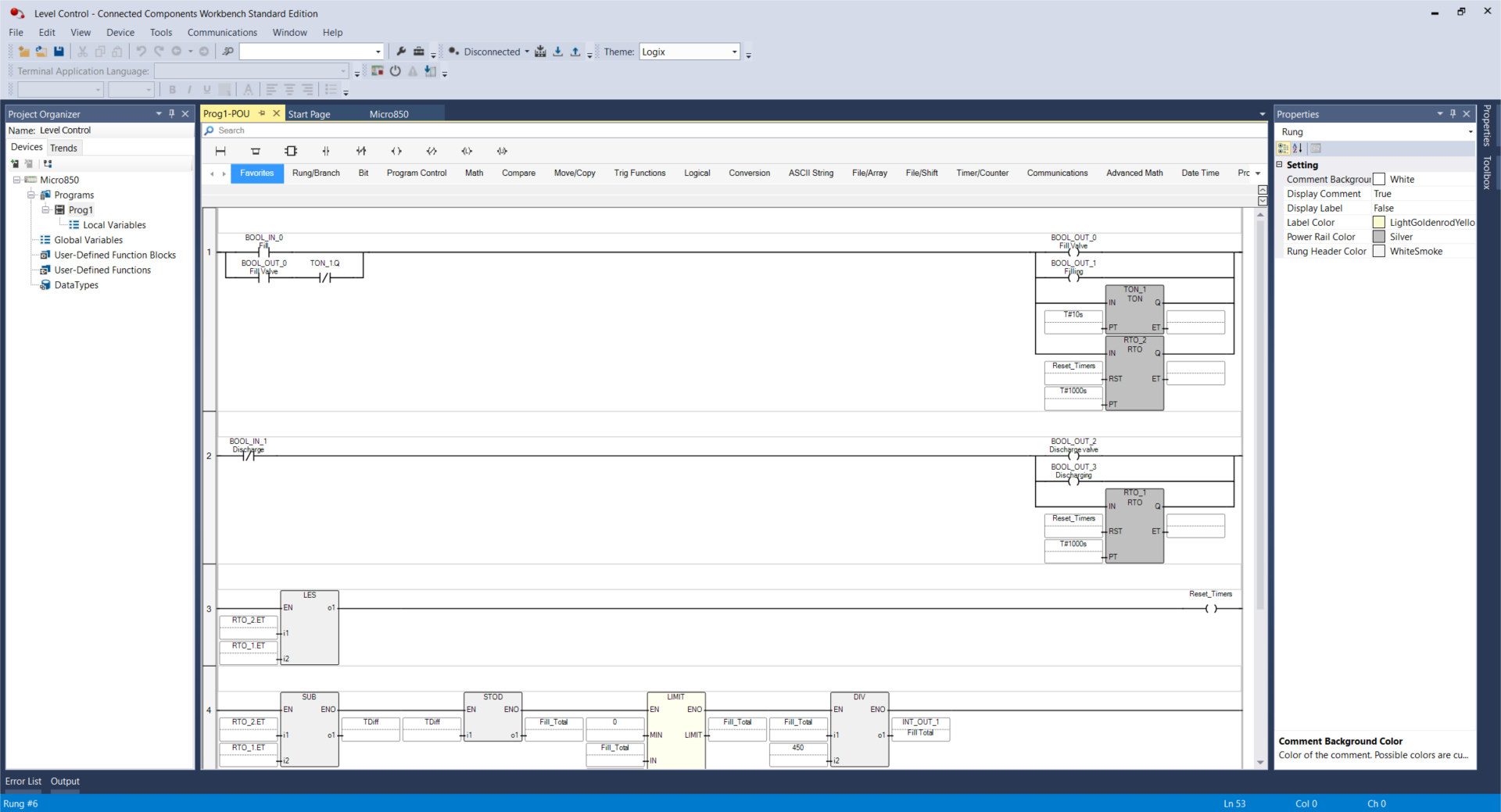
Task: Select Global Variables in Project Organizer
Action: [x=88, y=240]
